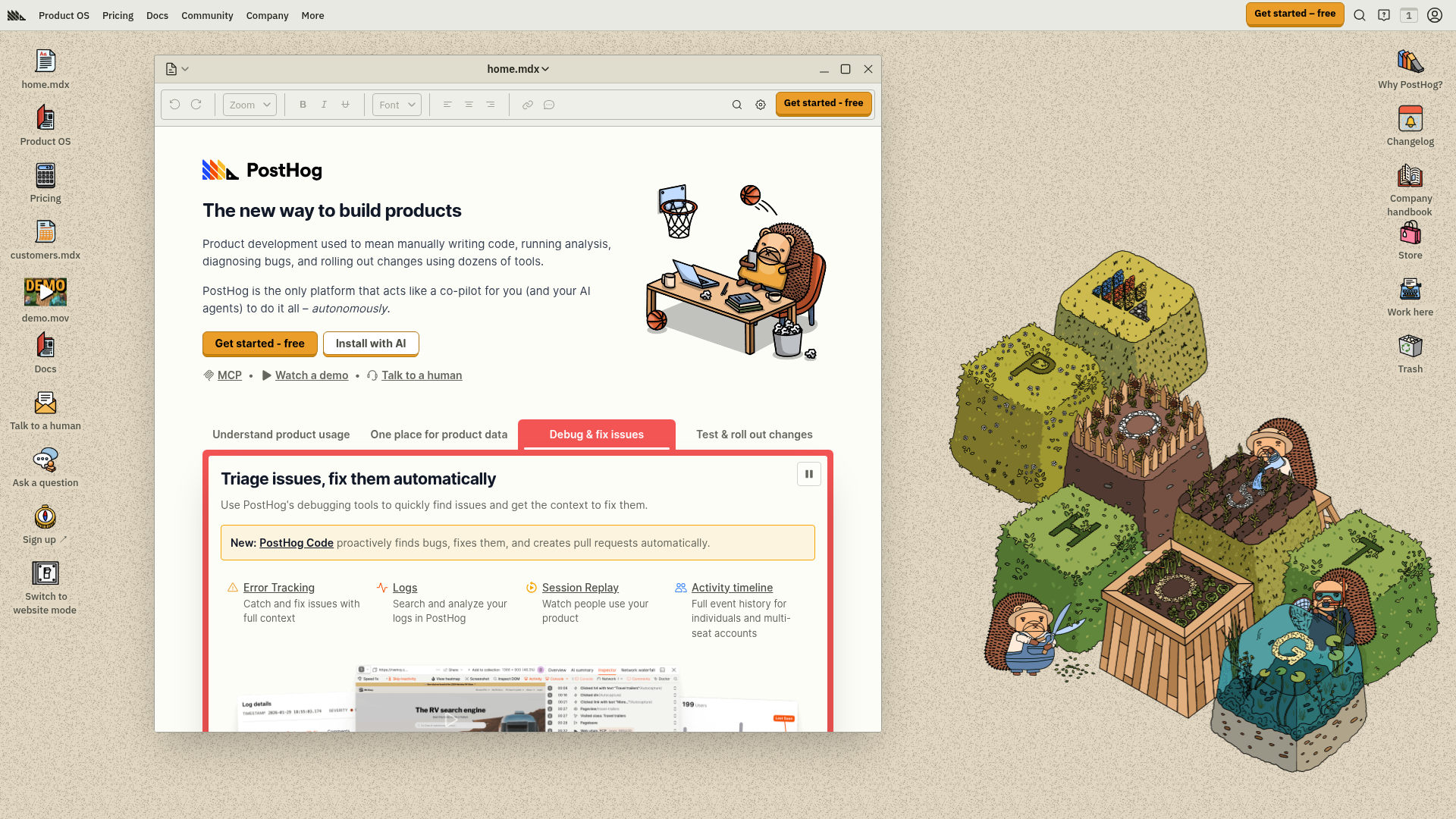Expand the home.mdx title dropdown
The image size is (1456, 819).
click(x=518, y=69)
